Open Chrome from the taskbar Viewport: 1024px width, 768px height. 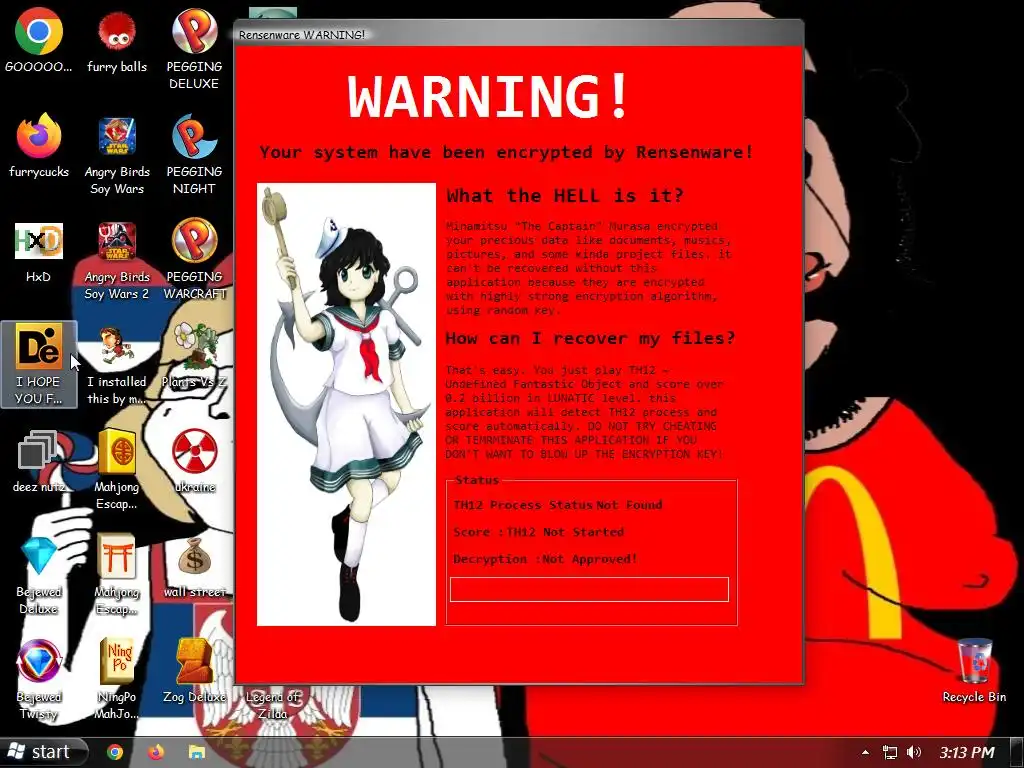(x=115, y=752)
